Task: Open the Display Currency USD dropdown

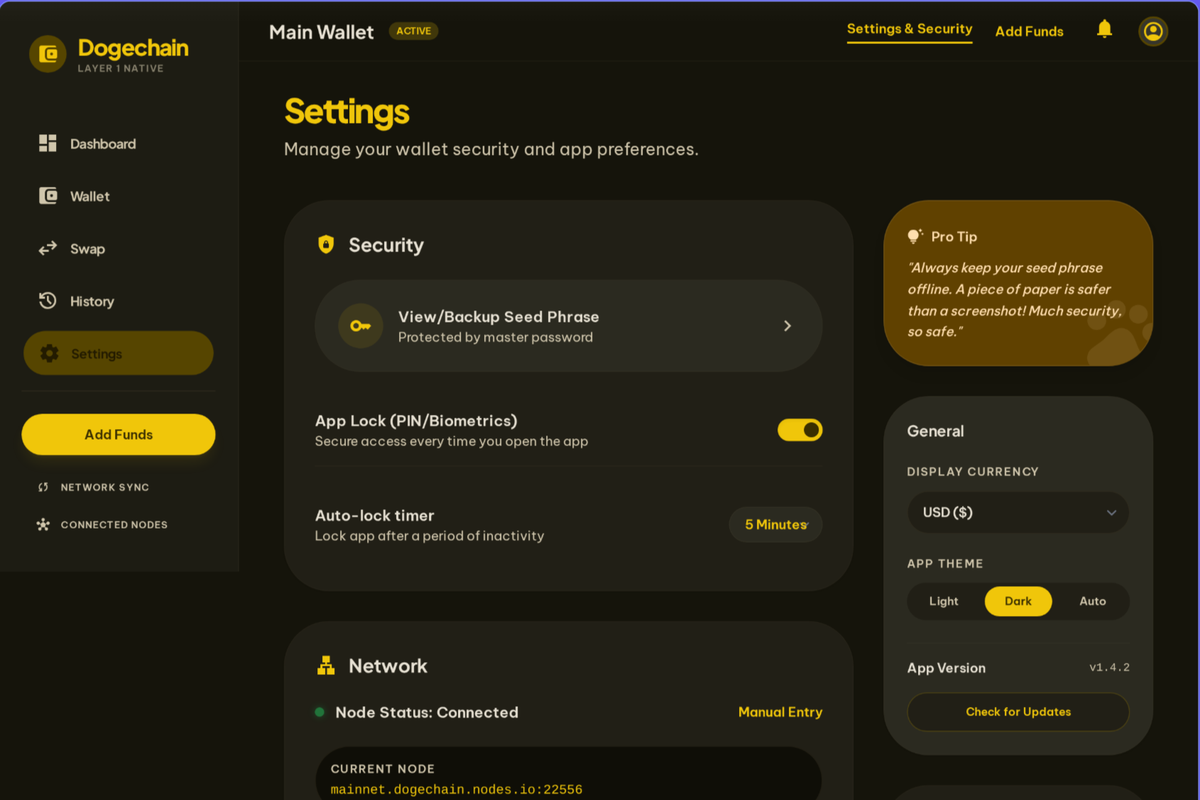Action: point(1018,512)
